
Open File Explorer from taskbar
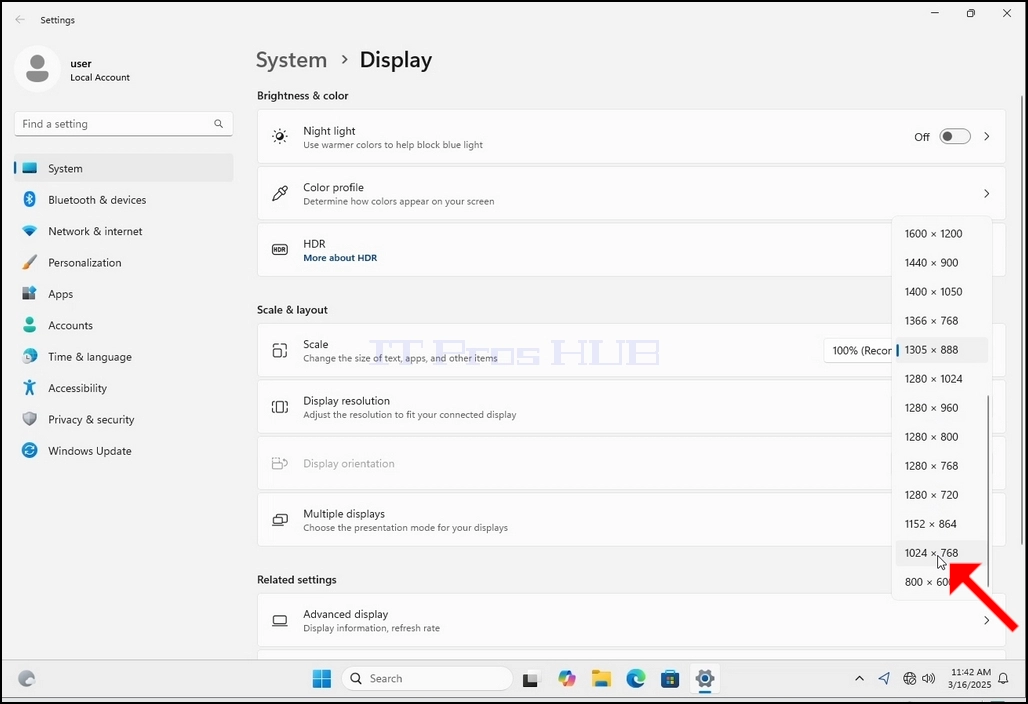[x=601, y=678]
